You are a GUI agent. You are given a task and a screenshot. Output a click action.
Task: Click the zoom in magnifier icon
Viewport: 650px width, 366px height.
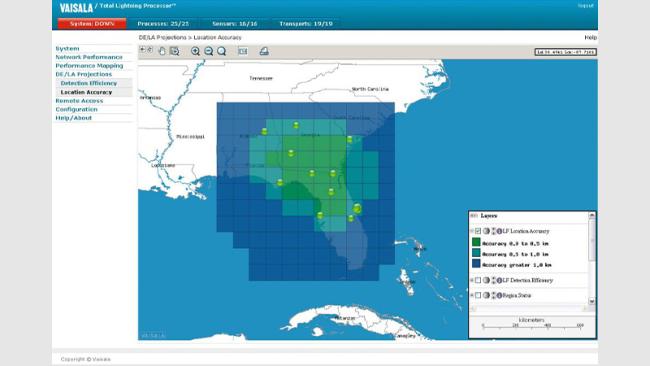(x=195, y=51)
